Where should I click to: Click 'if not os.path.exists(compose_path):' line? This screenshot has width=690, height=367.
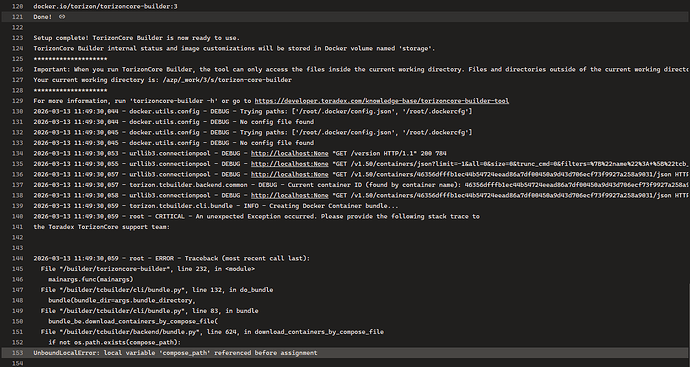(115, 342)
